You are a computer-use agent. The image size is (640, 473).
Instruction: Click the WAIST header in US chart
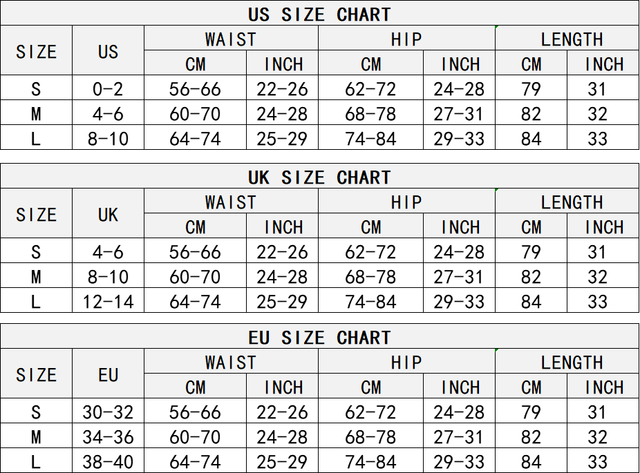tap(231, 39)
